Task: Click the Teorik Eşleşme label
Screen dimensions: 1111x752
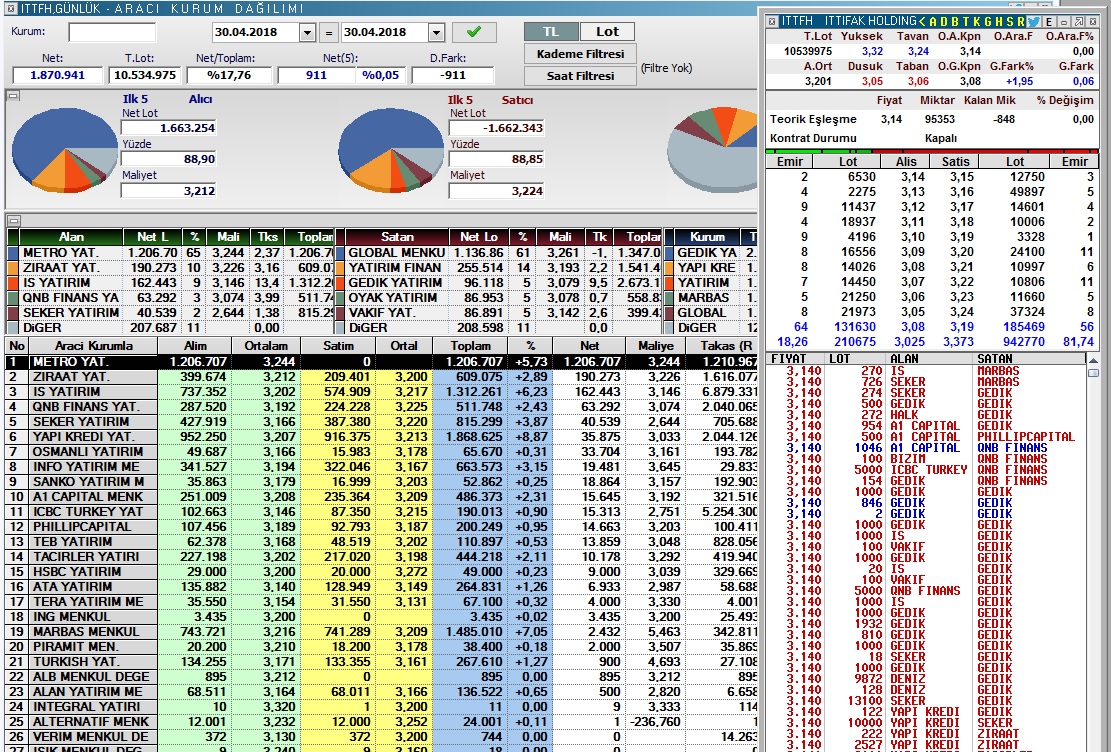Action: 813,119
